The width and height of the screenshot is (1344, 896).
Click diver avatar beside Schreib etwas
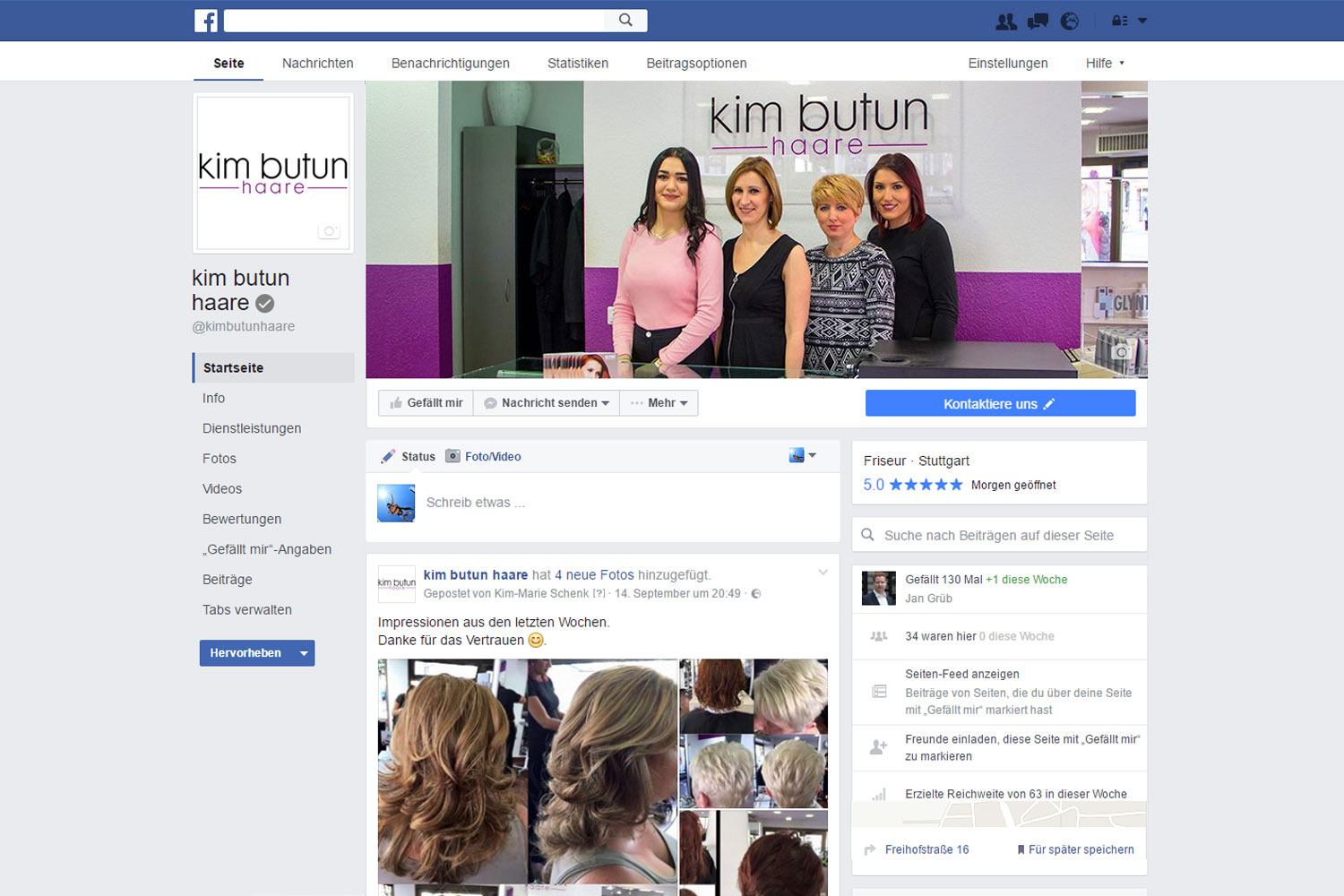pyautogui.click(x=396, y=503)
